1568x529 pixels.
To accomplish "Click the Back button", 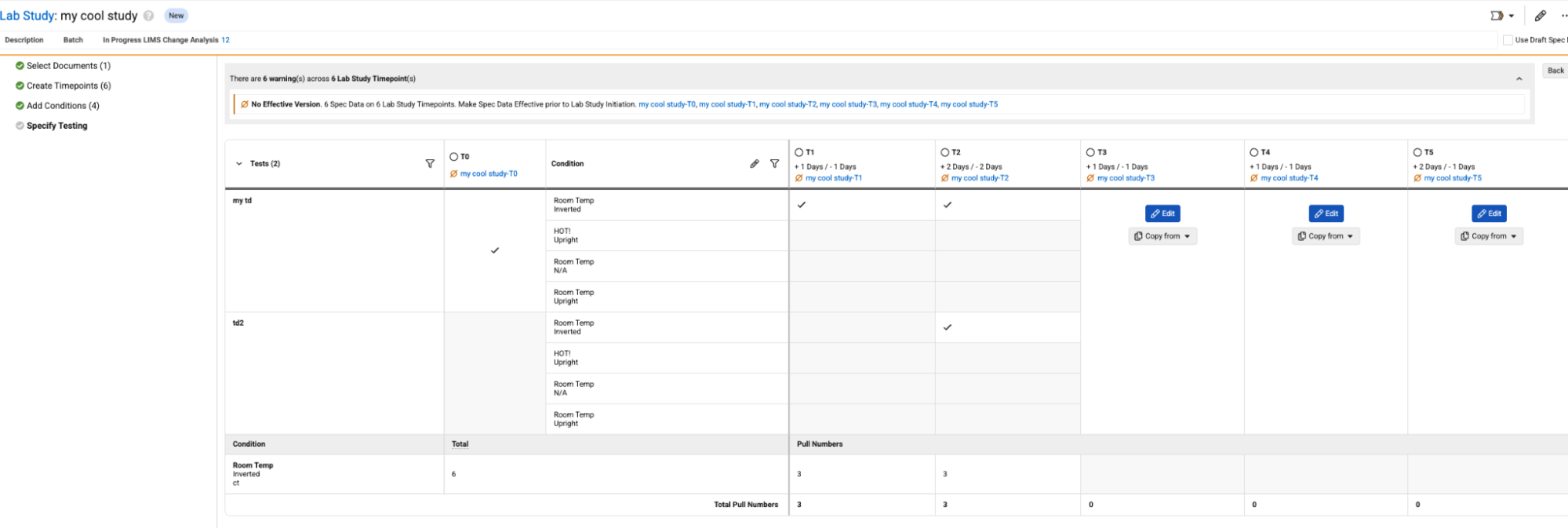I will point(1555,71).
